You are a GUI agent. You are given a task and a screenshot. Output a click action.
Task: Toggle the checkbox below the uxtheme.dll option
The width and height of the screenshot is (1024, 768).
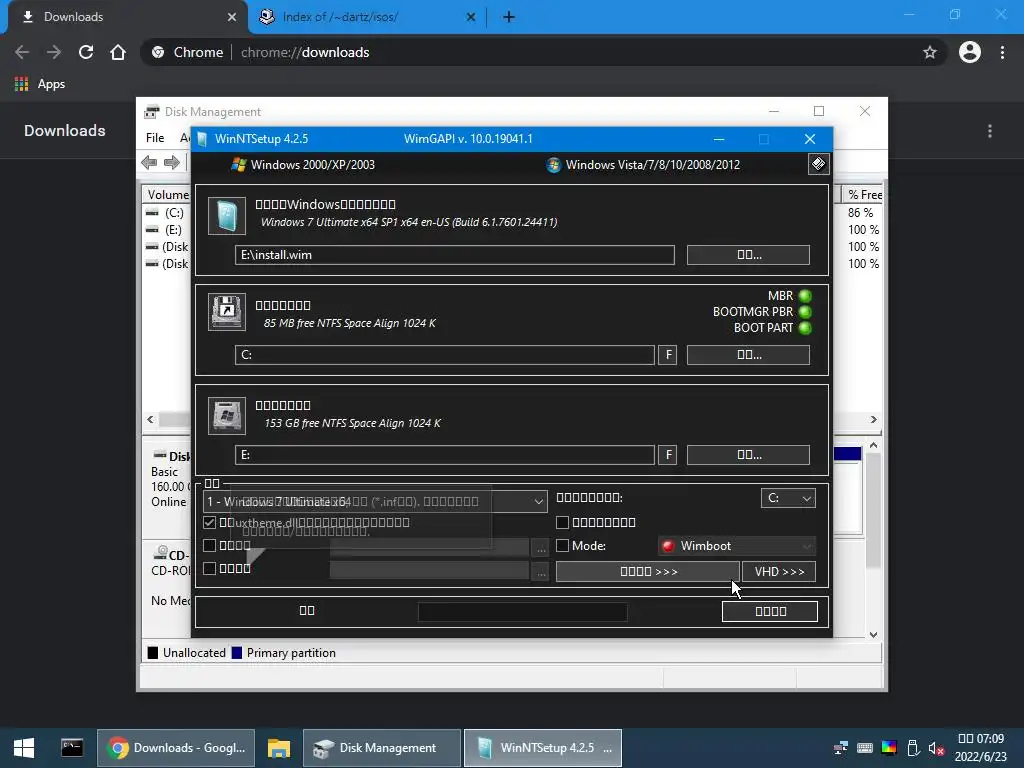point(210,545)
